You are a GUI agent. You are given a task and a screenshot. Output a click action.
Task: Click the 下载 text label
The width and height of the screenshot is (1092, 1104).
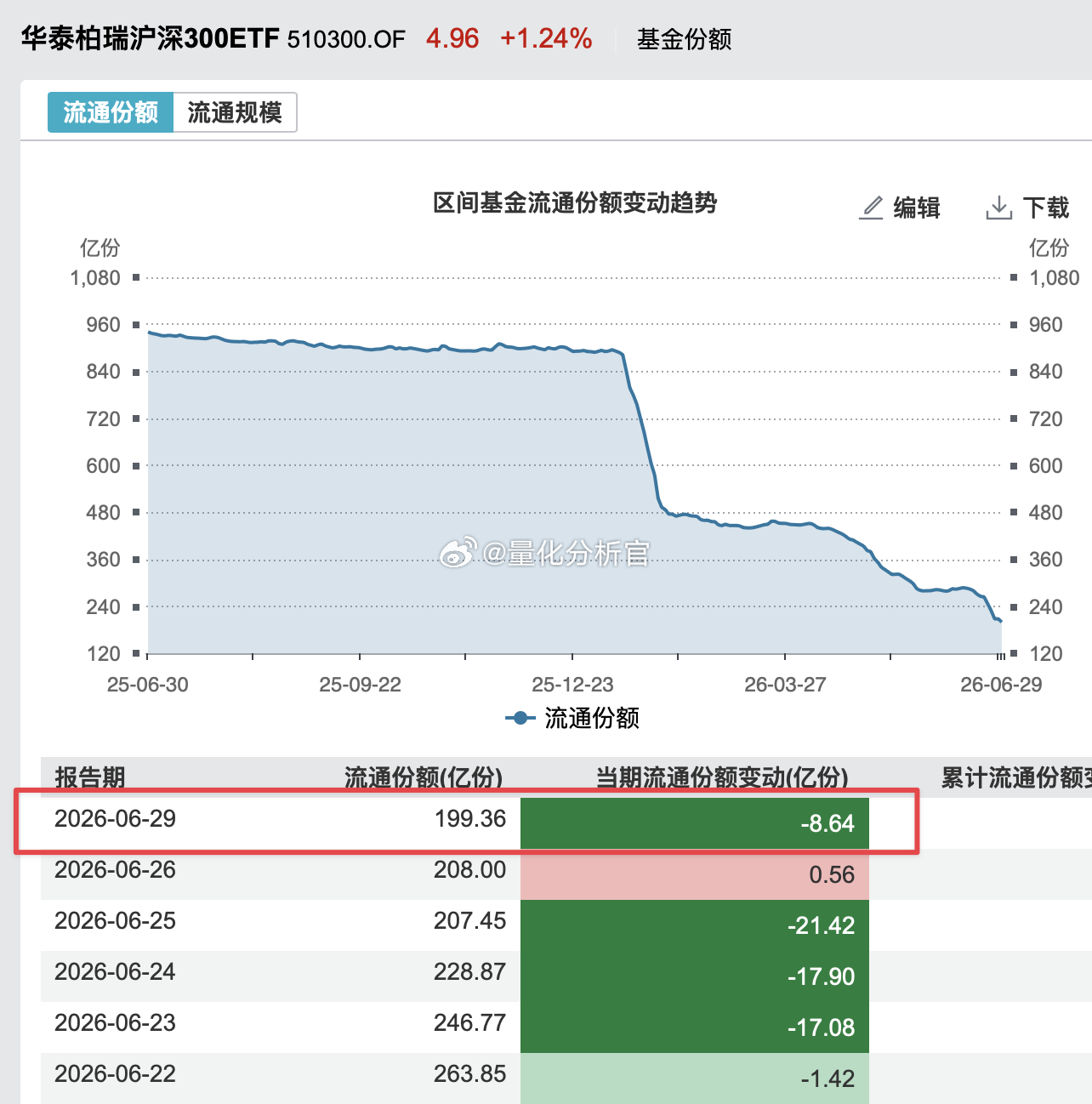(1046, 208)
